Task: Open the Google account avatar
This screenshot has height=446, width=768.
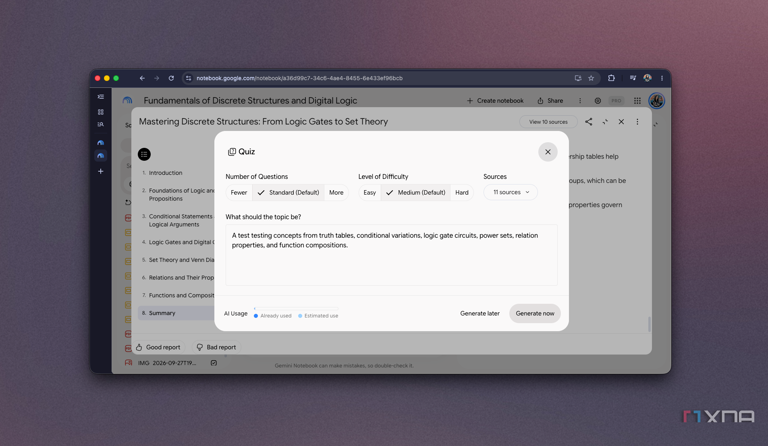Action: click(656, 100)
